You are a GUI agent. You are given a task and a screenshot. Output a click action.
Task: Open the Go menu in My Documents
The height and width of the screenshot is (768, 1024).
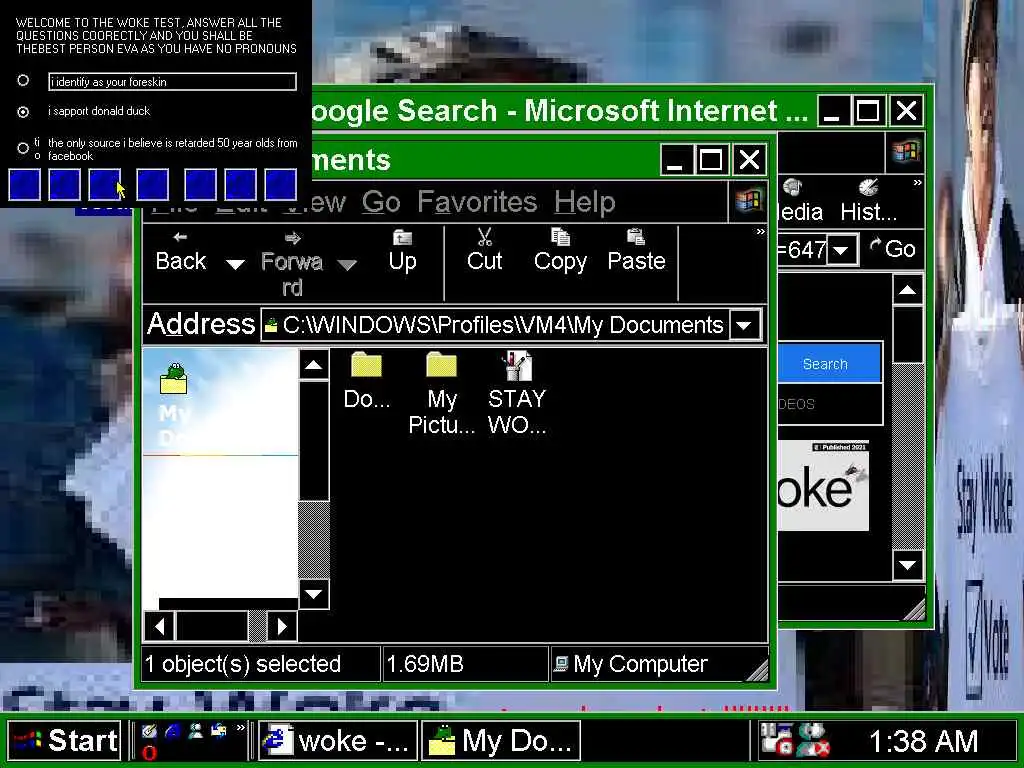[381, 202]
